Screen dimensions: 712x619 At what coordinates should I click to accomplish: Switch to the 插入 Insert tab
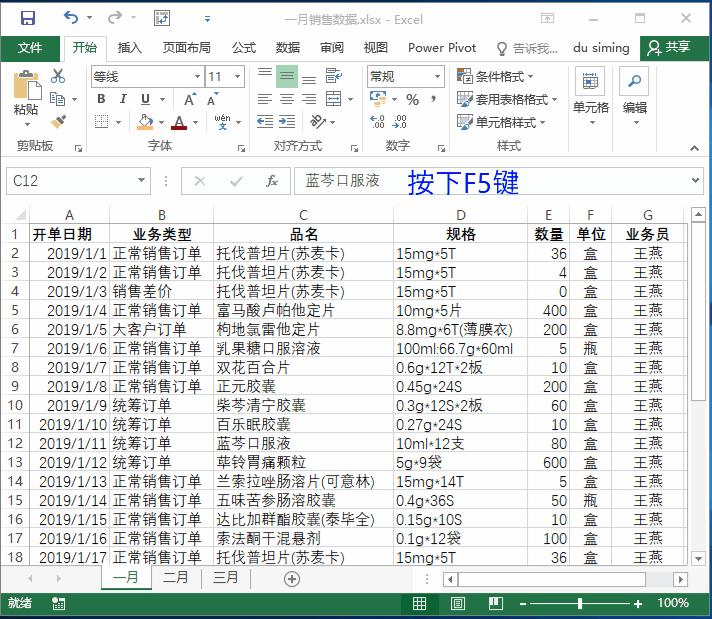pos(130,48)
